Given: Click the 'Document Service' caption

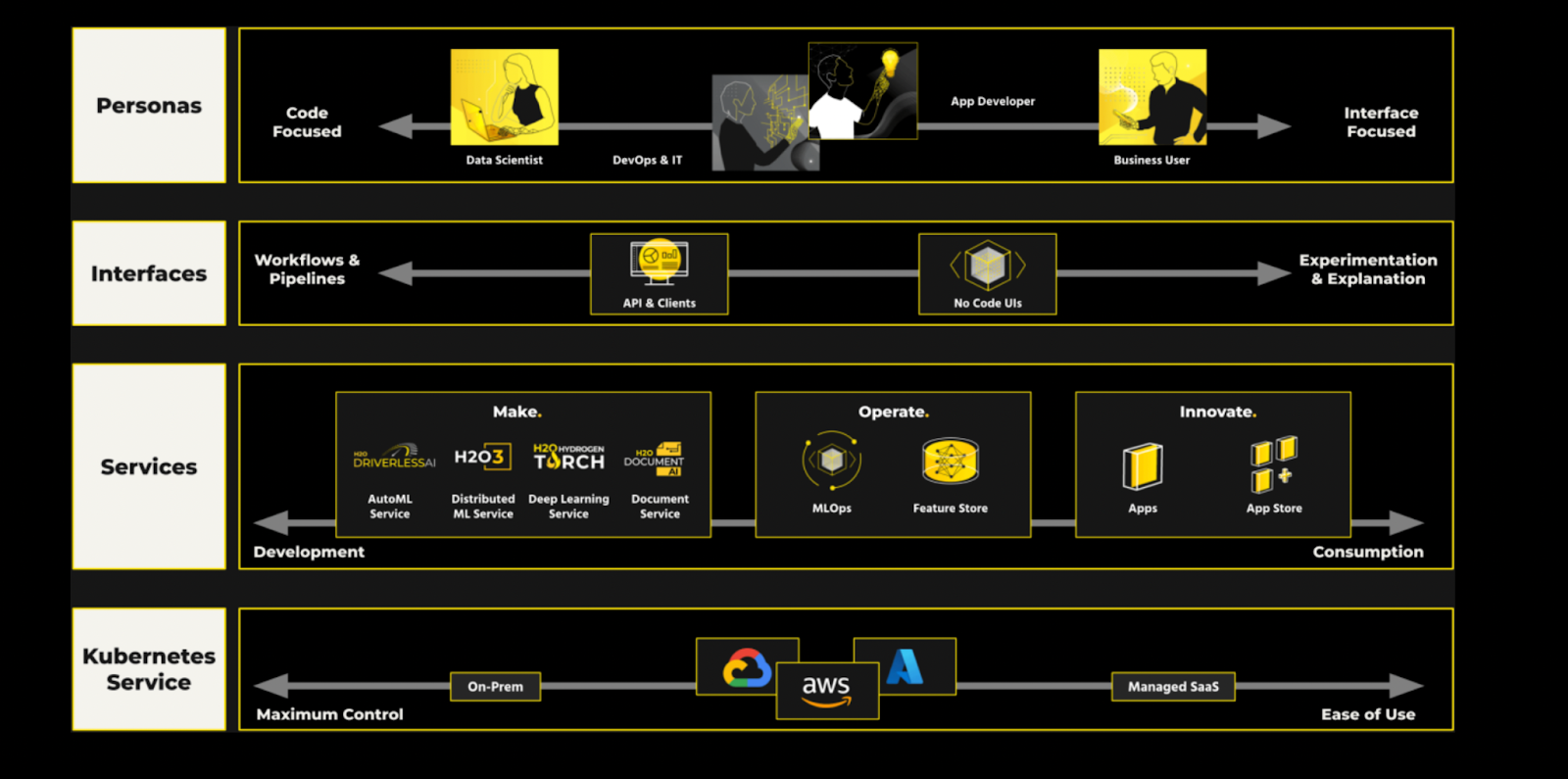Looking at the screenshot, I should pos(660,507).
